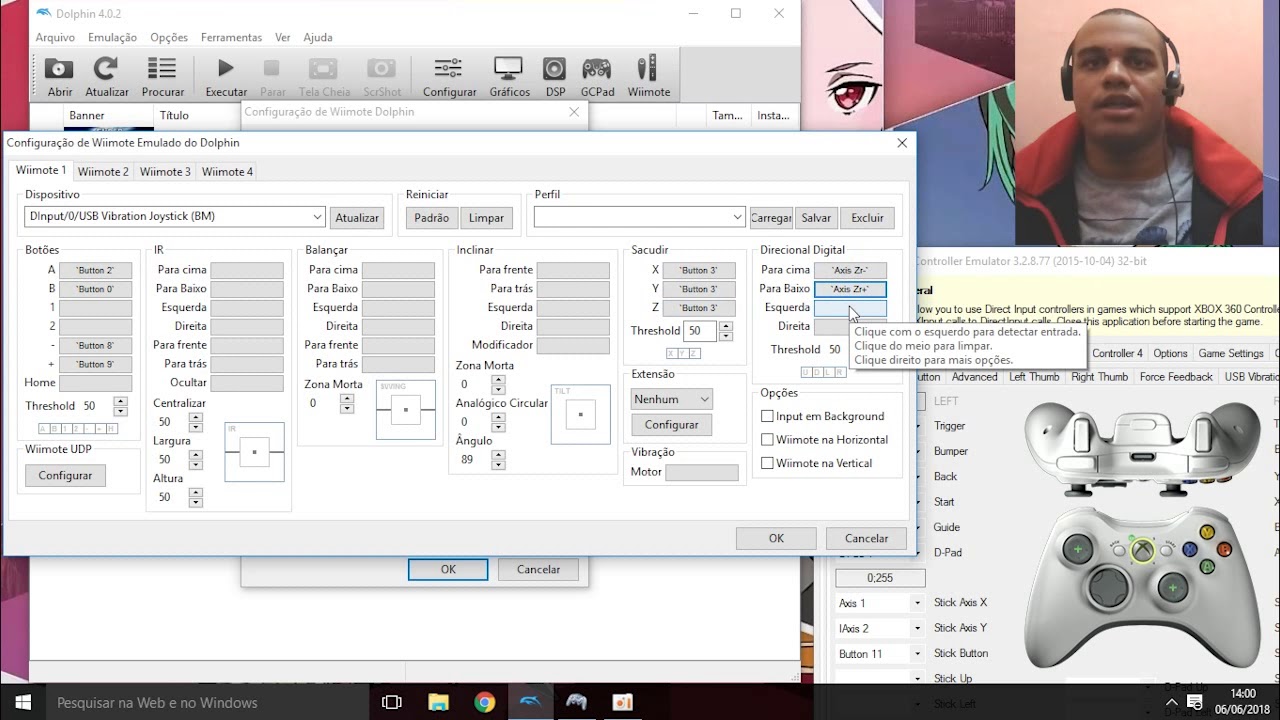This screenshot has width=1280, height=720.
Task: Click the Excluir profile button
Action: [x=867, y=217]
